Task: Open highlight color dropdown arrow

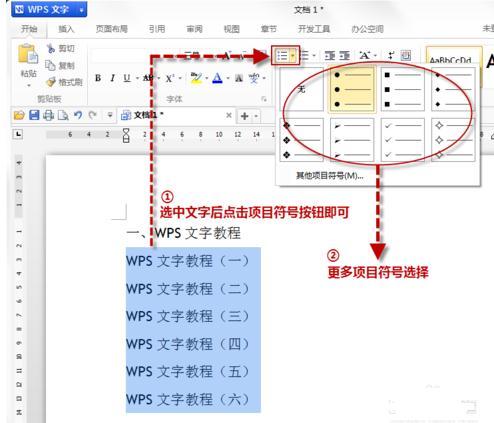Action: (207, 79)
